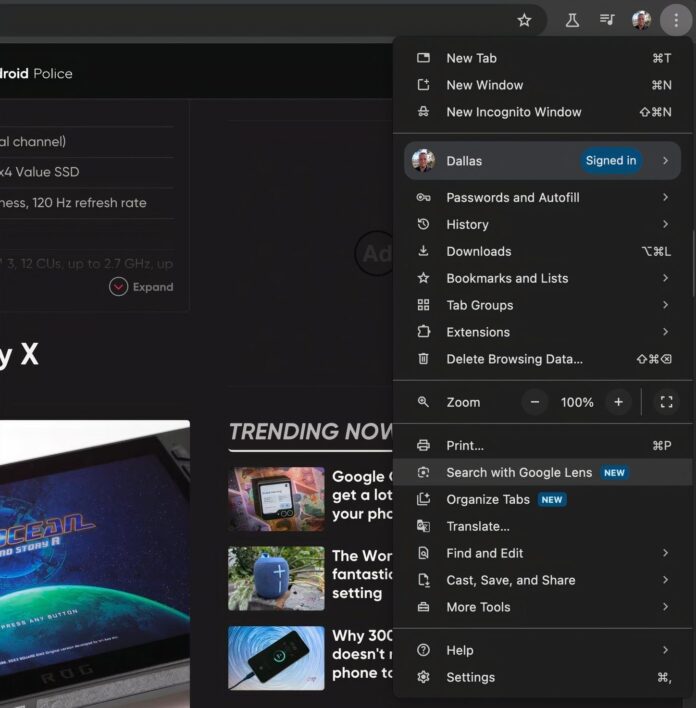Expand the Tab Groups submenu arrow
This screenshot has height=708, width=696.
coord(665,305)
